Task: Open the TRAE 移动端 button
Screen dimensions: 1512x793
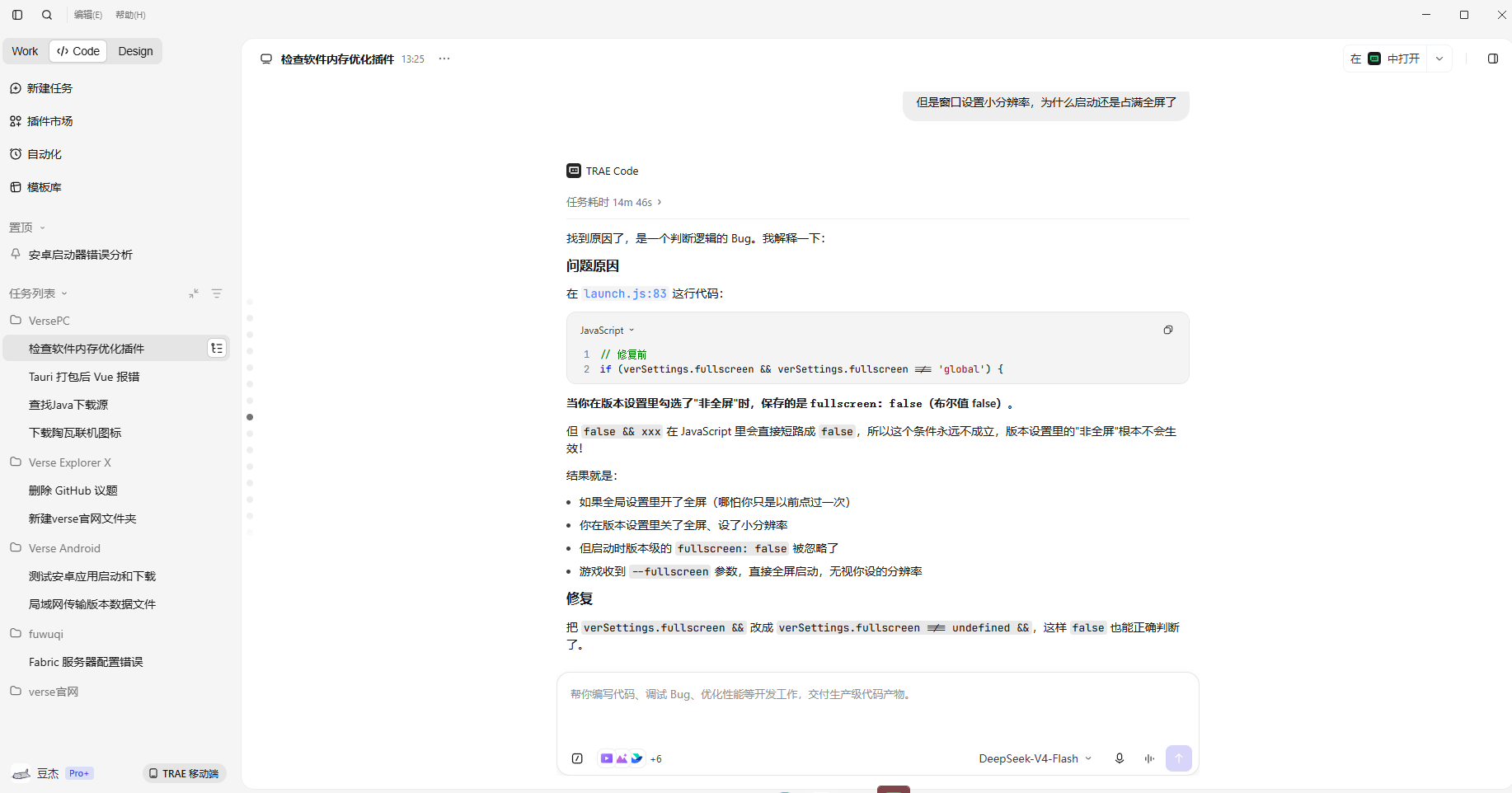Action: 185,773
